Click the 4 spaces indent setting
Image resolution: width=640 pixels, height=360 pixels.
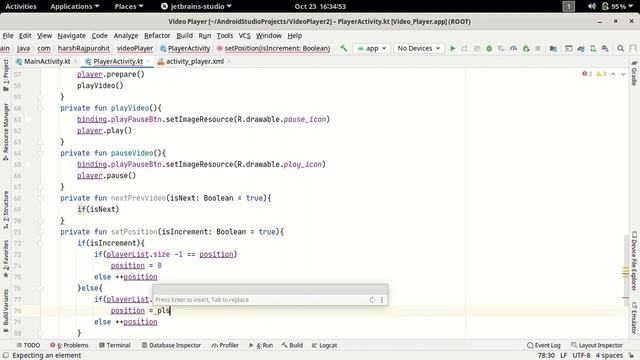pos(609,356)
